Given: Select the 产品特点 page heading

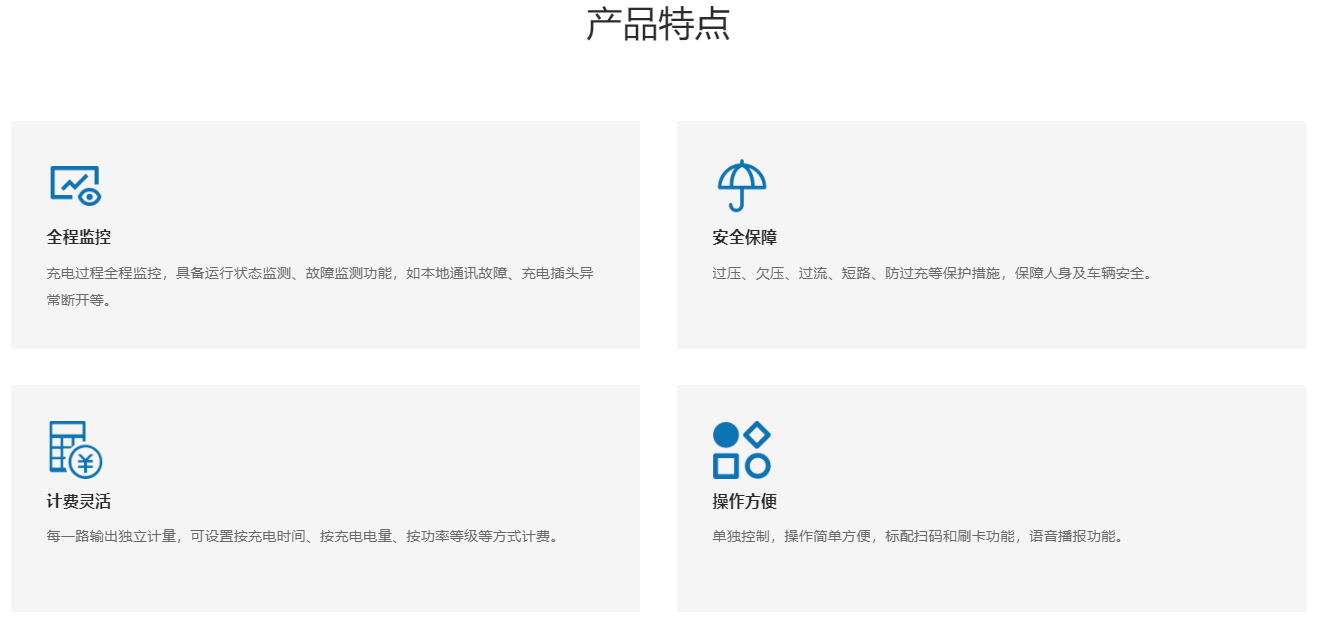Looking at the screenshot, I should tap(658, 24).
